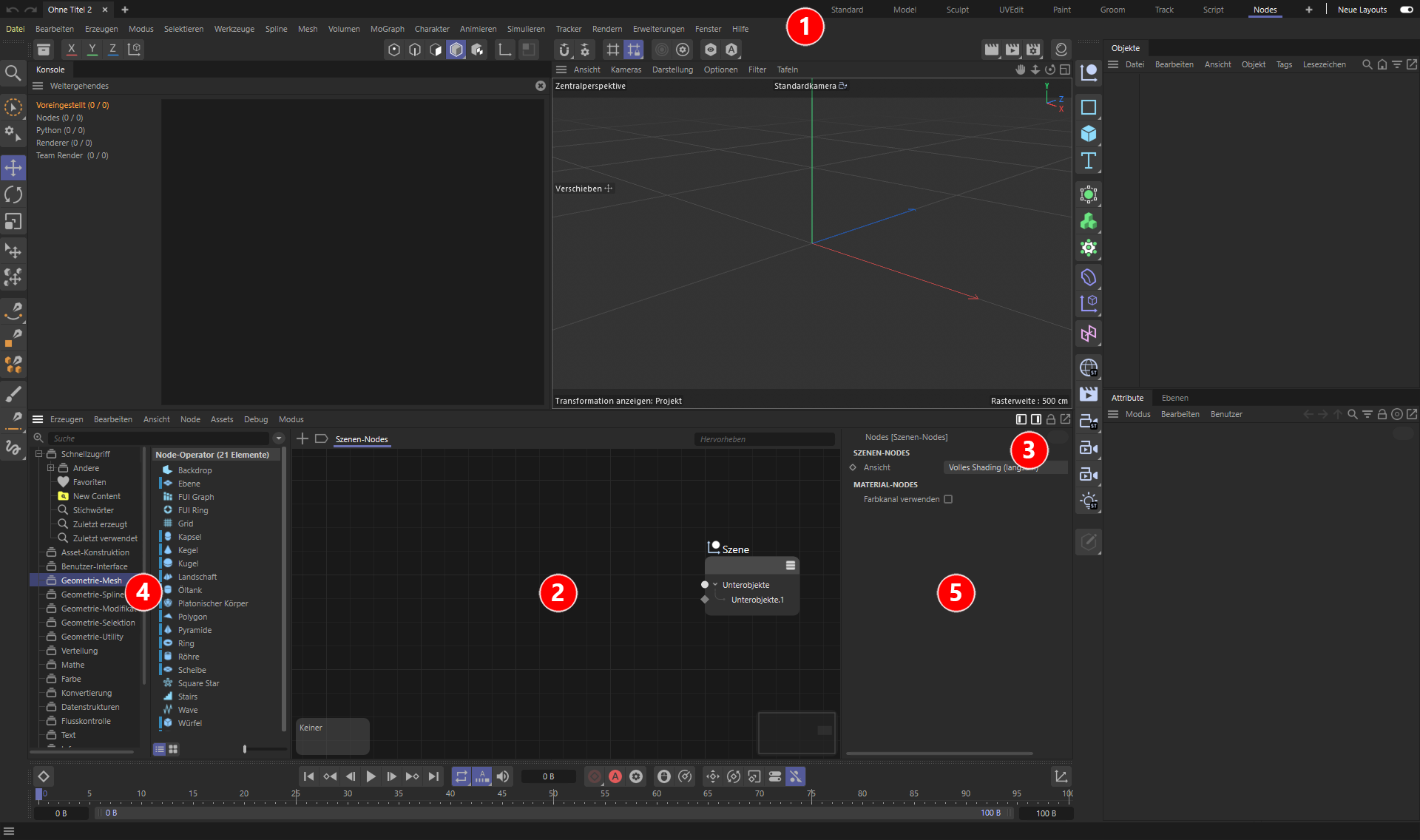Expand the Andere folder
This screenshot has height=840, width=1420.
[x=51, y=468]
